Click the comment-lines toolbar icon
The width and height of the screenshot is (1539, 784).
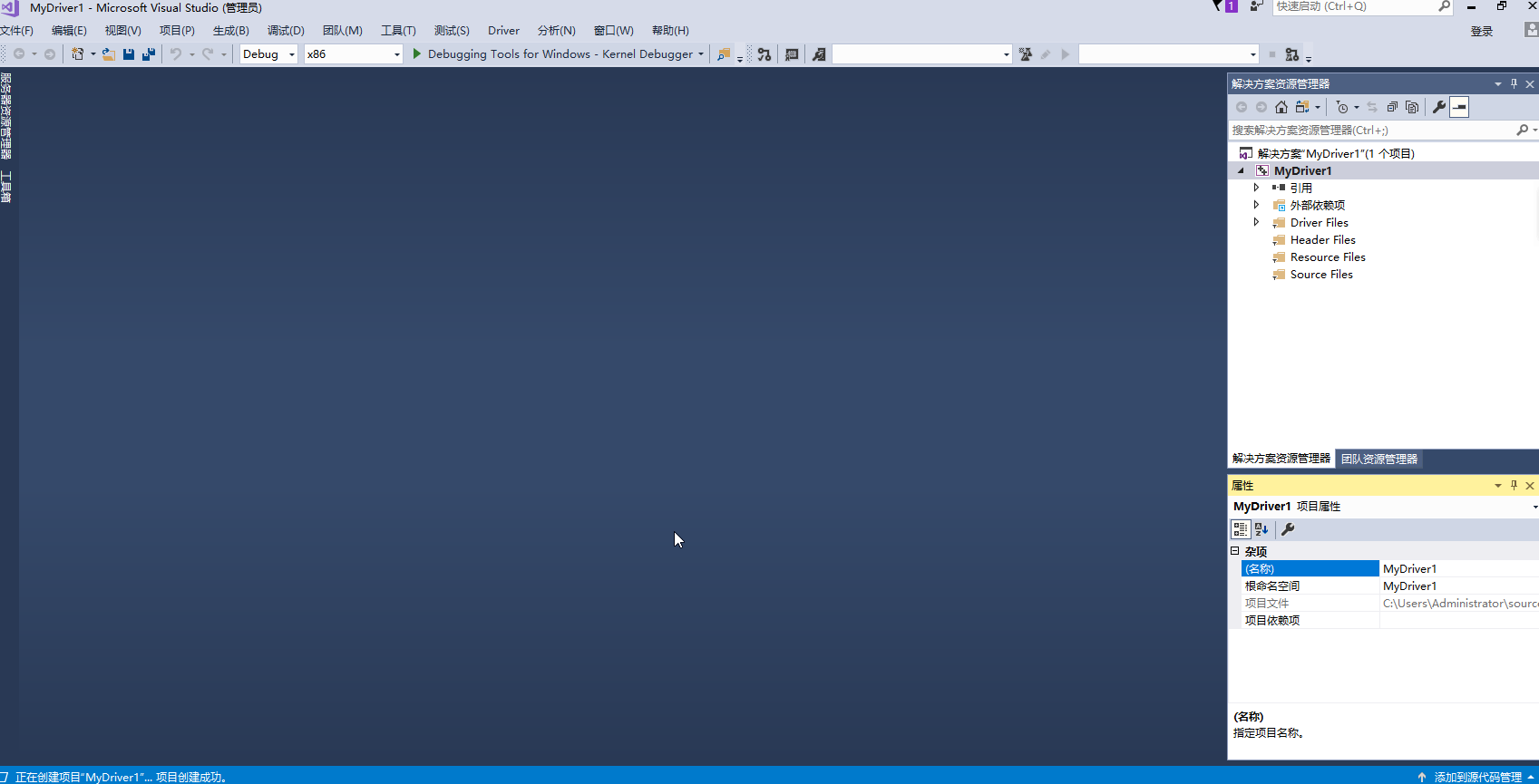click(x=792, y=54)
